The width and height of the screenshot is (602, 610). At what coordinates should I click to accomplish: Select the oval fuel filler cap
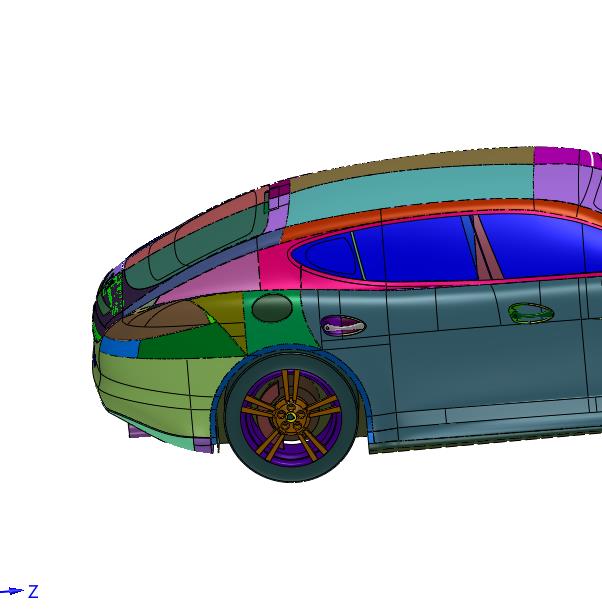click(x=272, y=308)
